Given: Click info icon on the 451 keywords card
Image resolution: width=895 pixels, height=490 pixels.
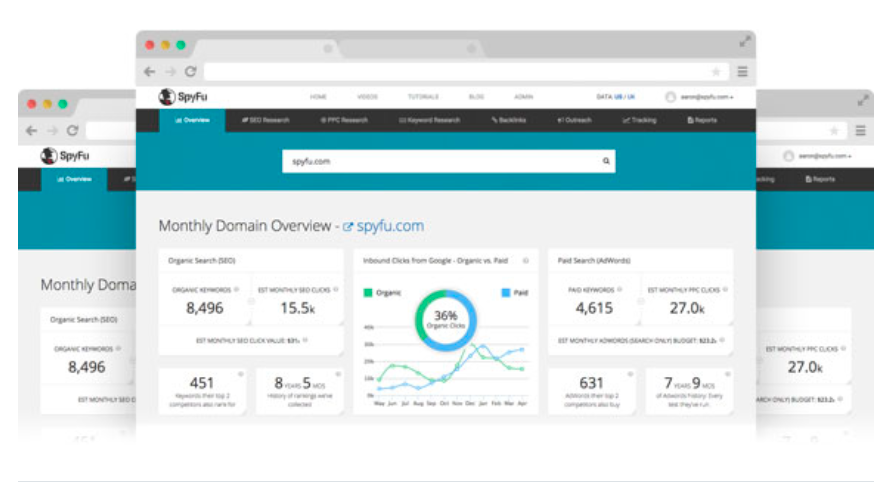Looking at the screenshot, I should pos(241,374).
